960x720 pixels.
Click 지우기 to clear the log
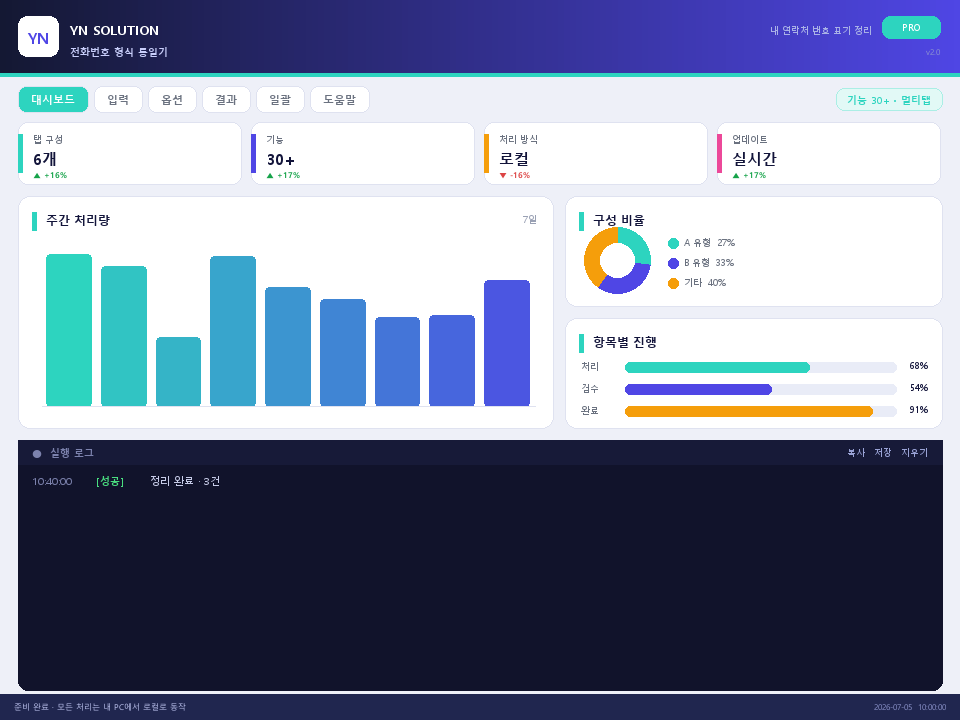pos(915,452)
